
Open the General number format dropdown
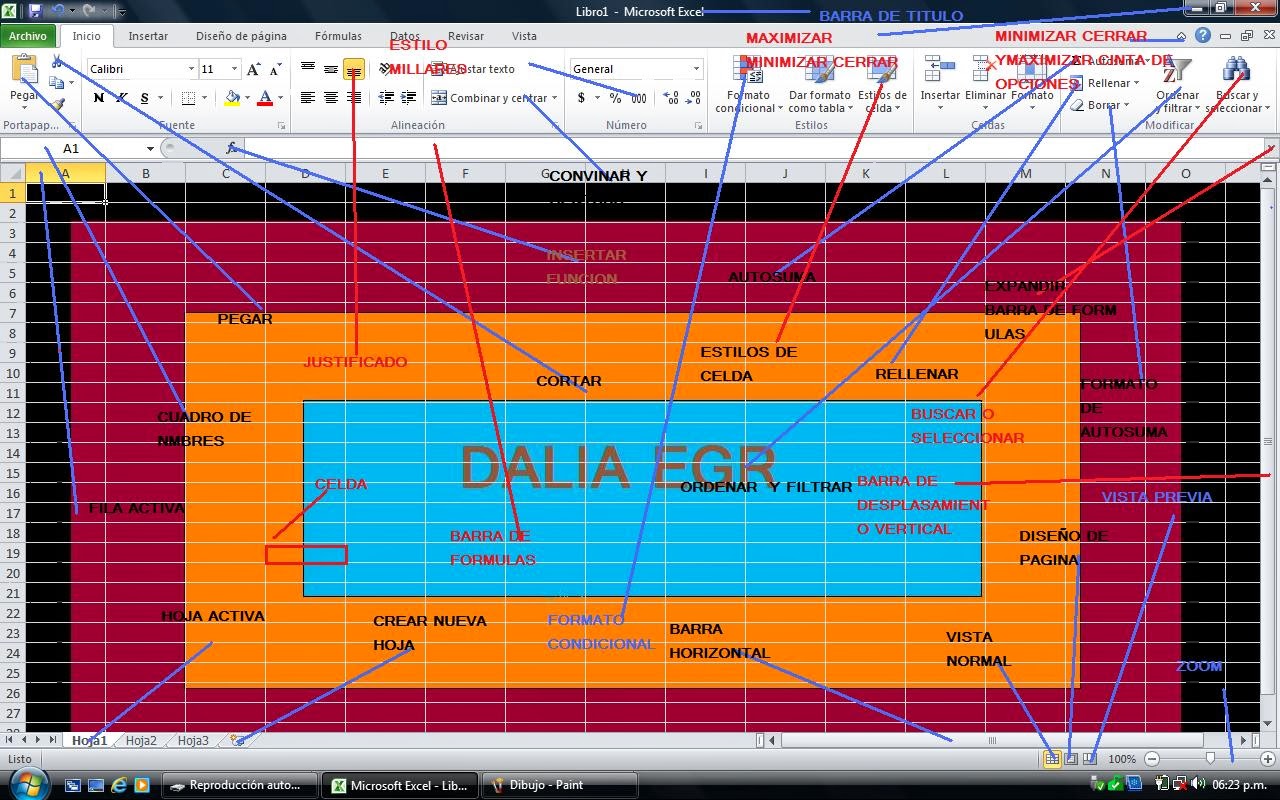636,68
